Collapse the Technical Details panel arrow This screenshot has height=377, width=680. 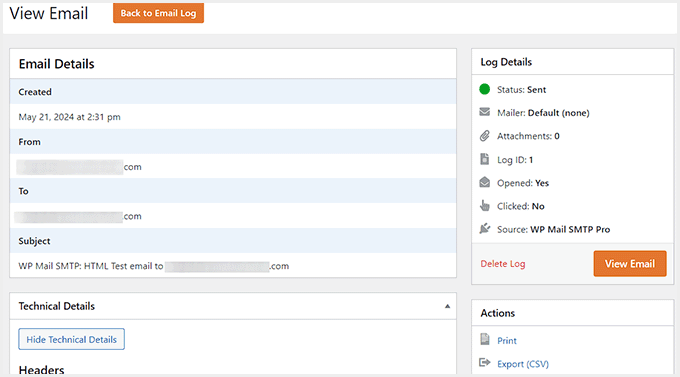click(x=447, y=306)
